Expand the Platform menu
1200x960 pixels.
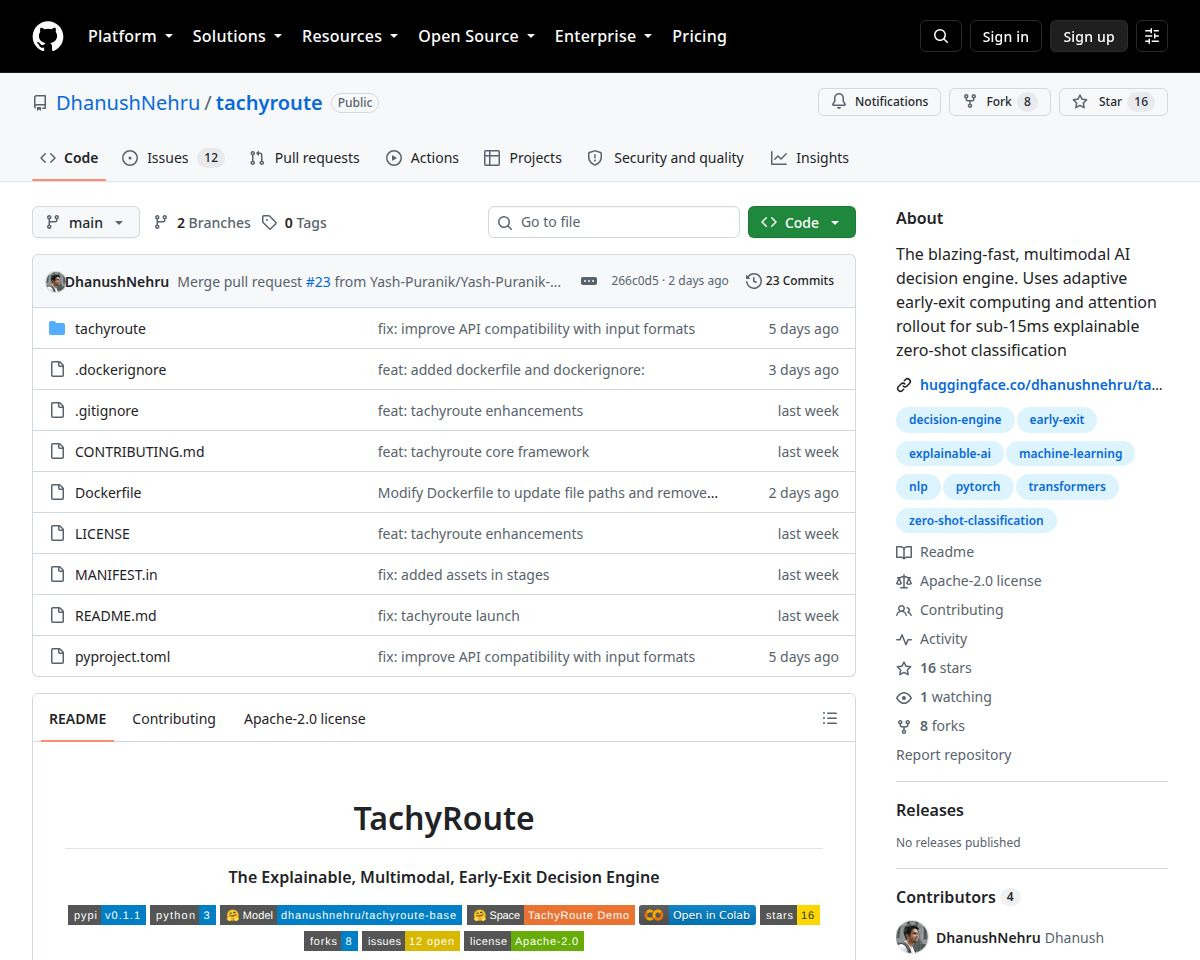(x=130, y=36)
